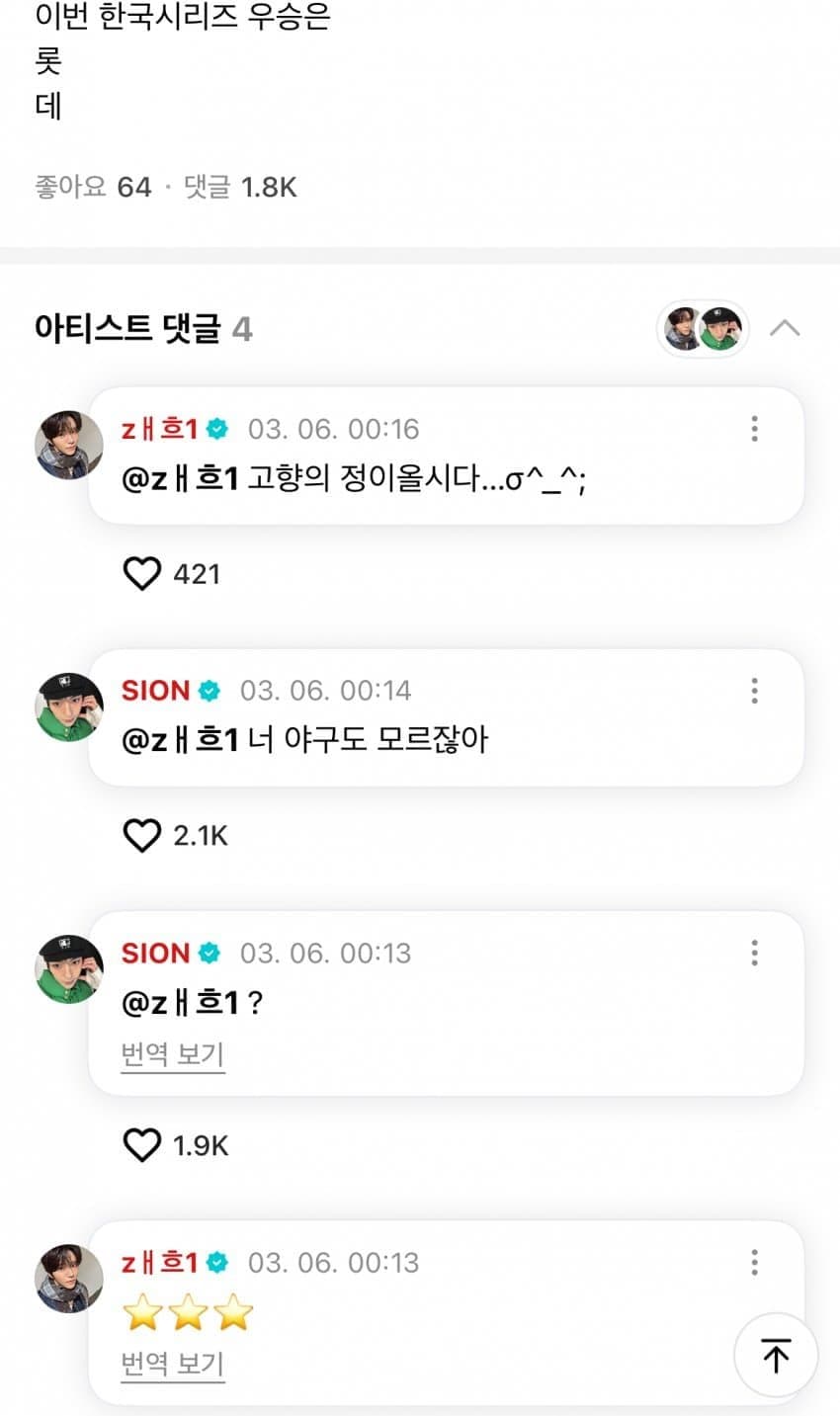Image resolution: width=840 pixels, height=1416 pixels.
Task: Open the post's 댓글 1.8K comment count
Action: (x=240, y=187)
